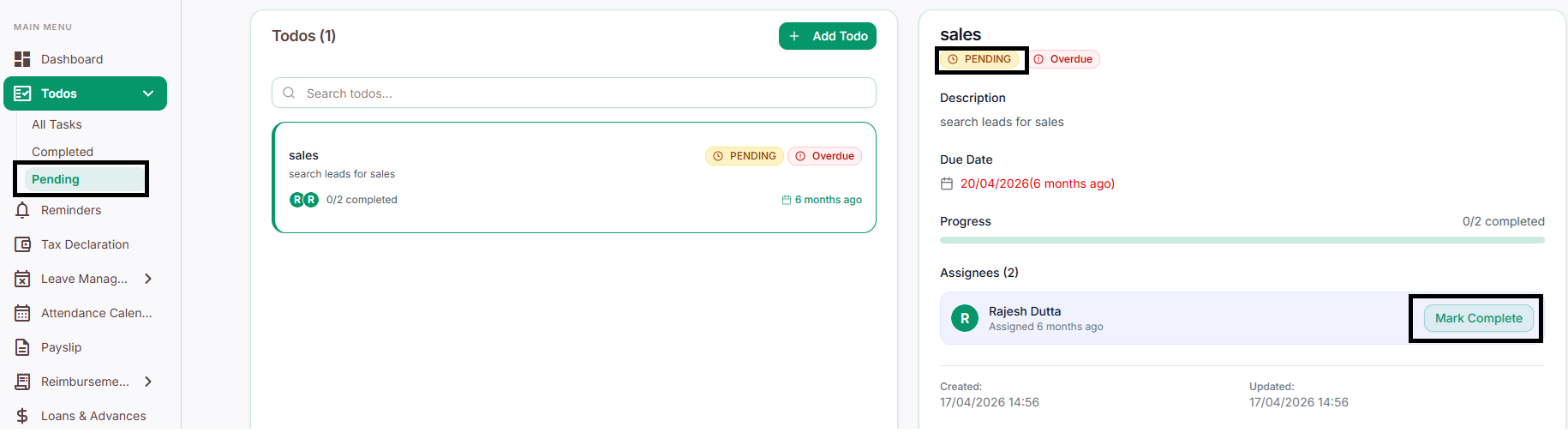
Task: Click the search magnifier icon
Action: click(289, 93)
